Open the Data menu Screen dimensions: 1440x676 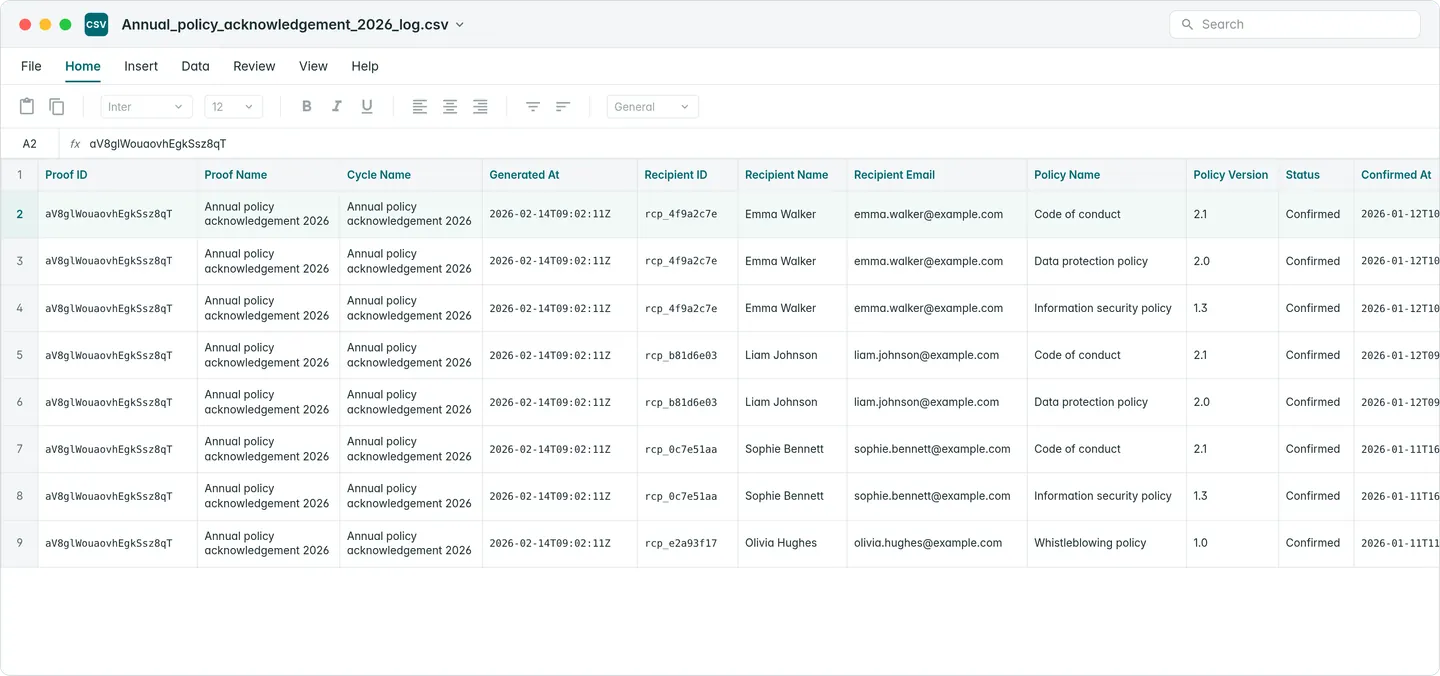(x=196, y=66)
